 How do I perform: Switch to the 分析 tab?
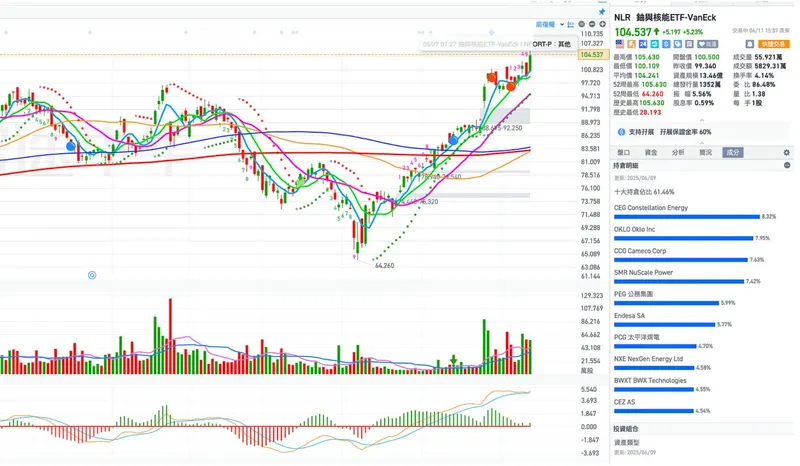pos(678,152)
